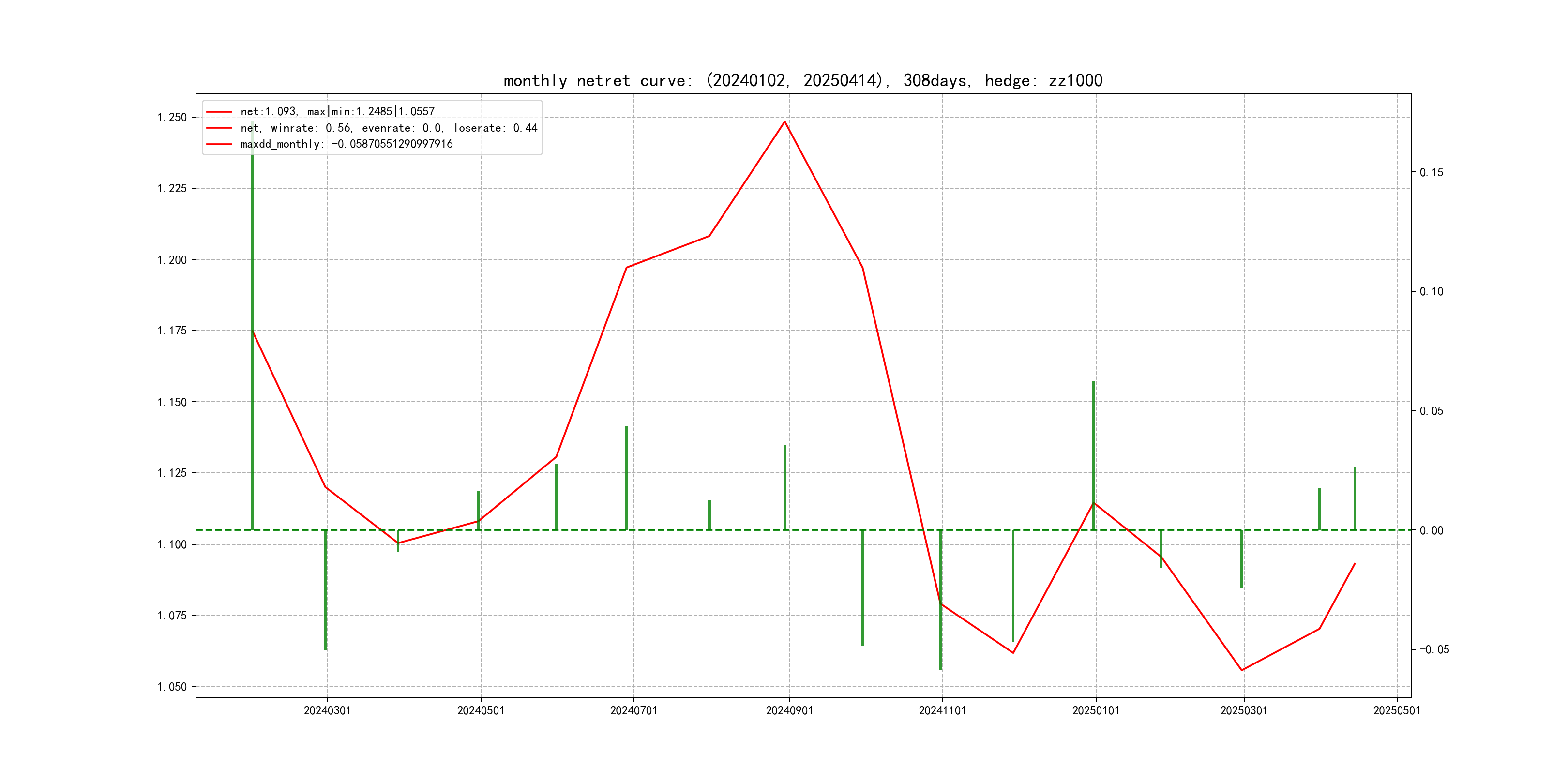
Task: Click the red line swatch beside maxdd_monthly
Action: [x=219, y=144]
